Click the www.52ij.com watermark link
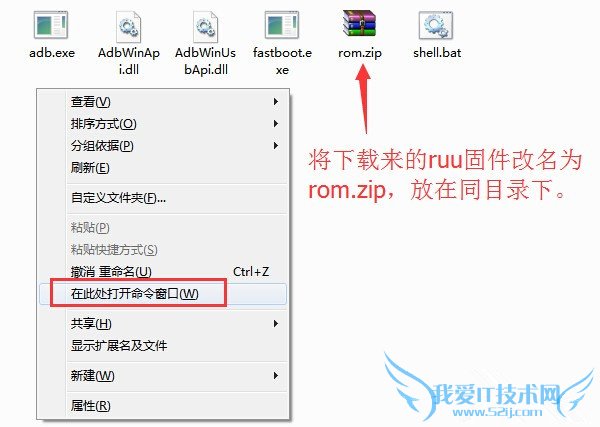Viewport: 600px width, 427px height. coord(497,412)
